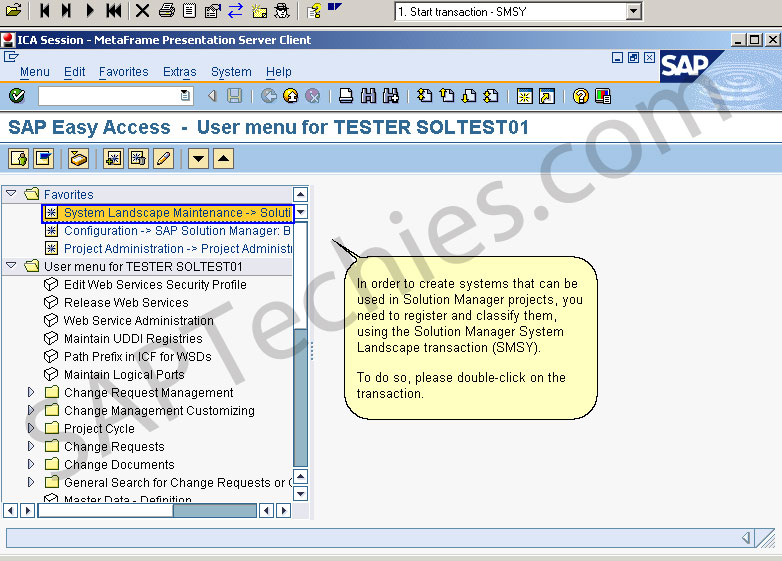Click the open folder icon in top player toolbar
The image size is (782, 561).
click(13, 10)
